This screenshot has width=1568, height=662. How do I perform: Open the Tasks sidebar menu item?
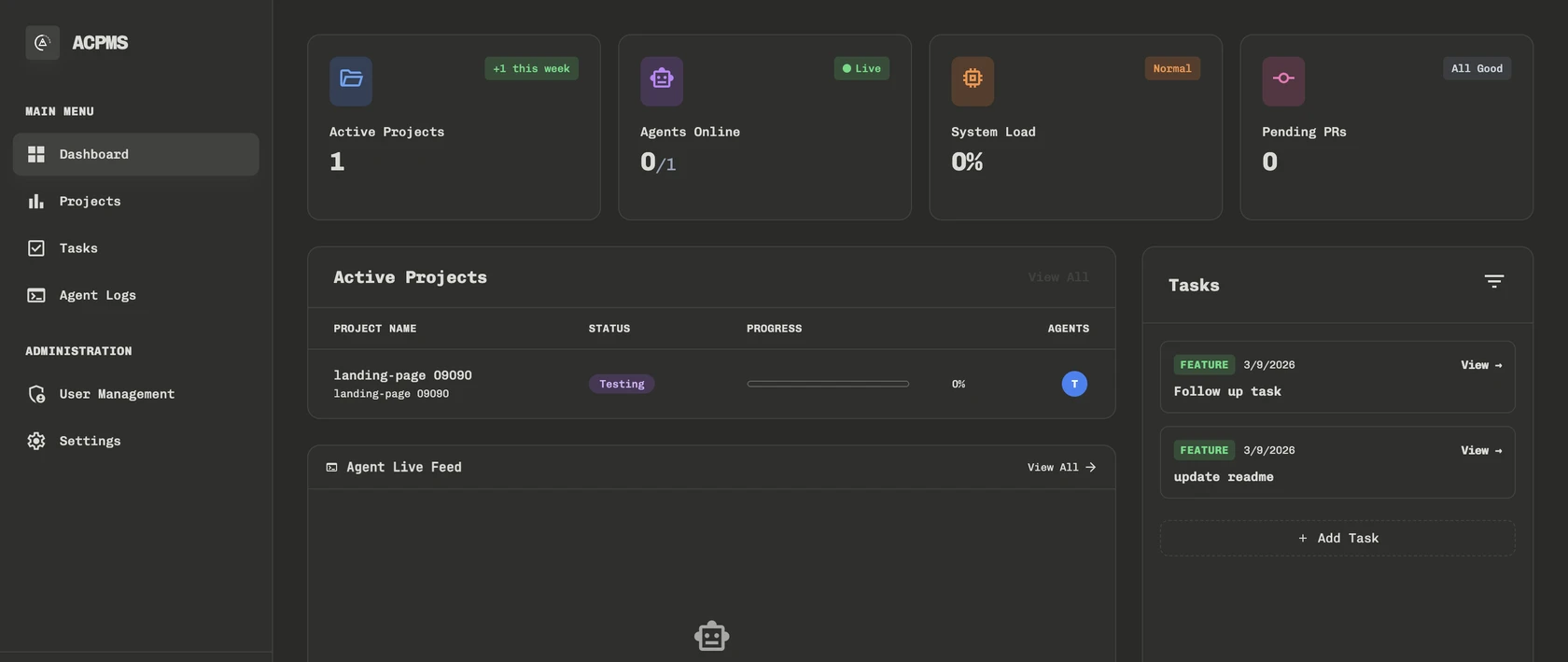[x=78, y=248]
